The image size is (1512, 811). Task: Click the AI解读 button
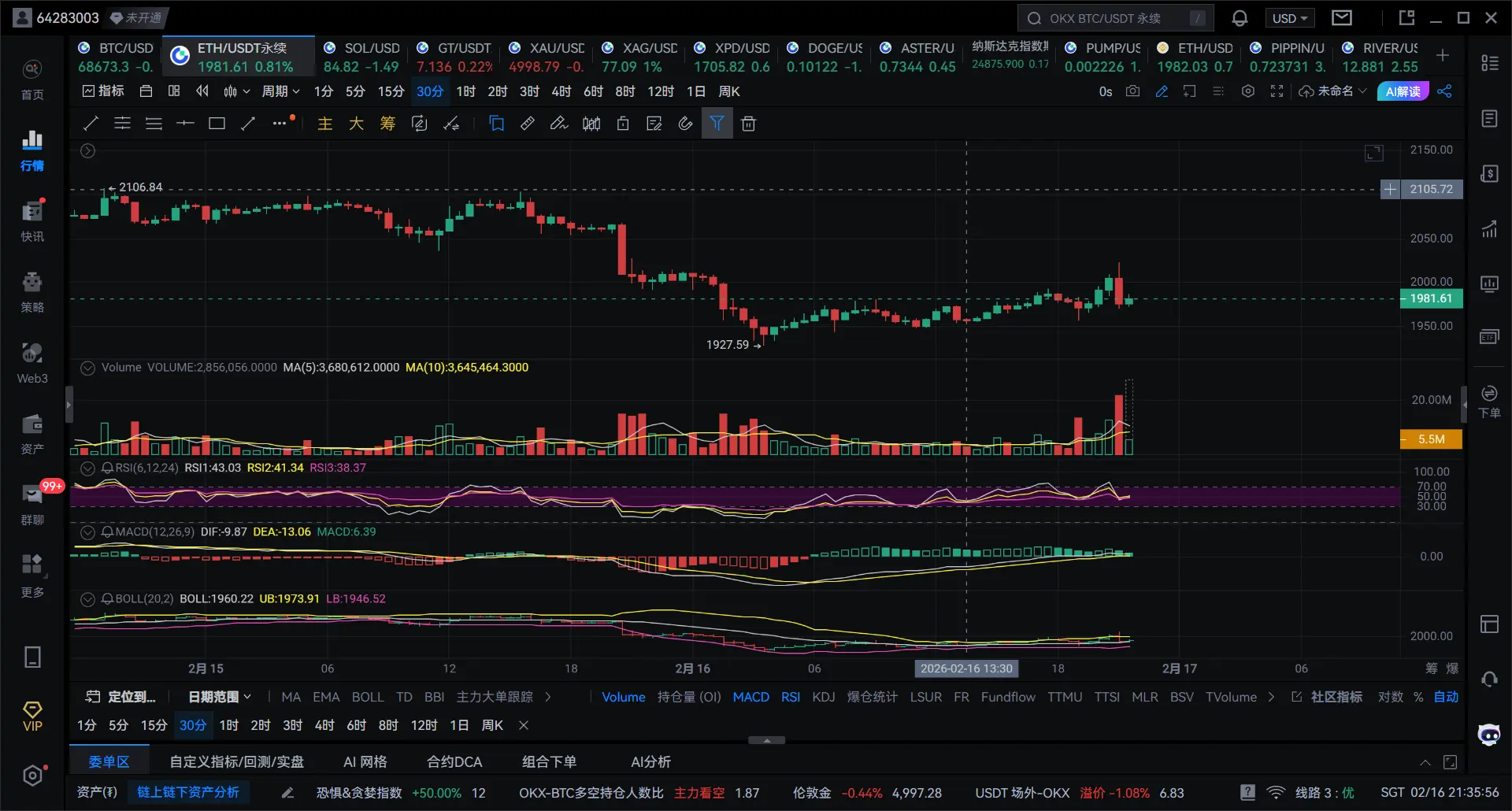pos(1403,91)
